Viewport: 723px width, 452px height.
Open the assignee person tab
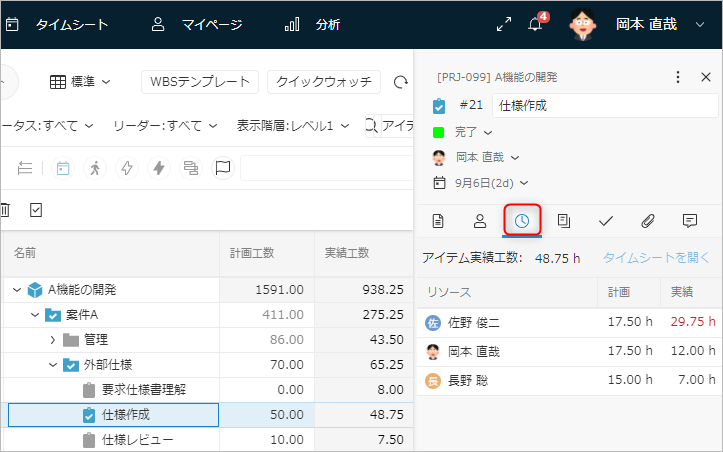click(479, 220)
